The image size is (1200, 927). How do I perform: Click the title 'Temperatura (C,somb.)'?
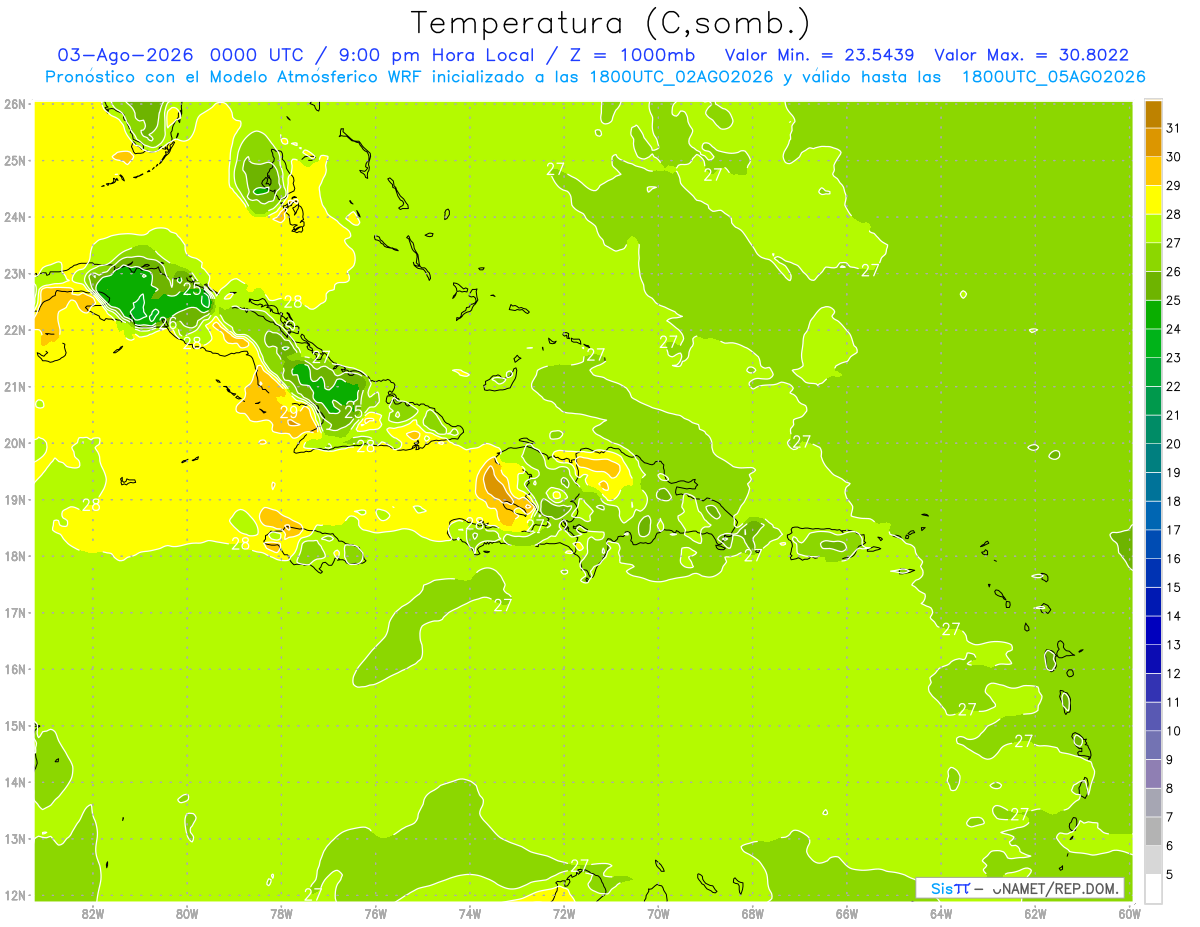pos(611,23)
